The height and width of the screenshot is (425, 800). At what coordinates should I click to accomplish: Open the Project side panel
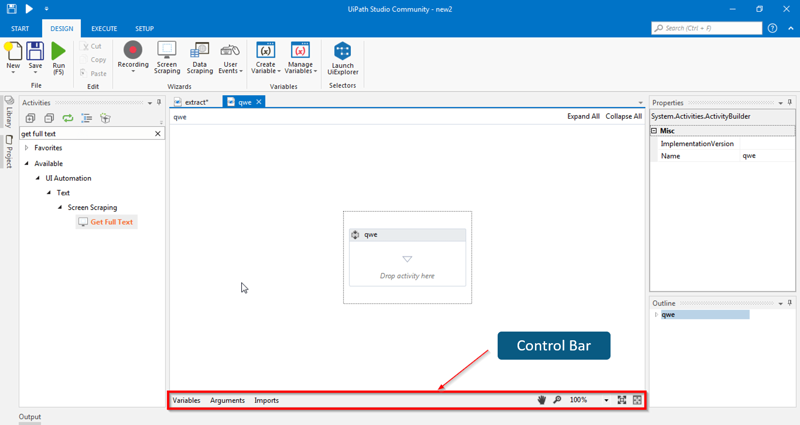point(9,152)
